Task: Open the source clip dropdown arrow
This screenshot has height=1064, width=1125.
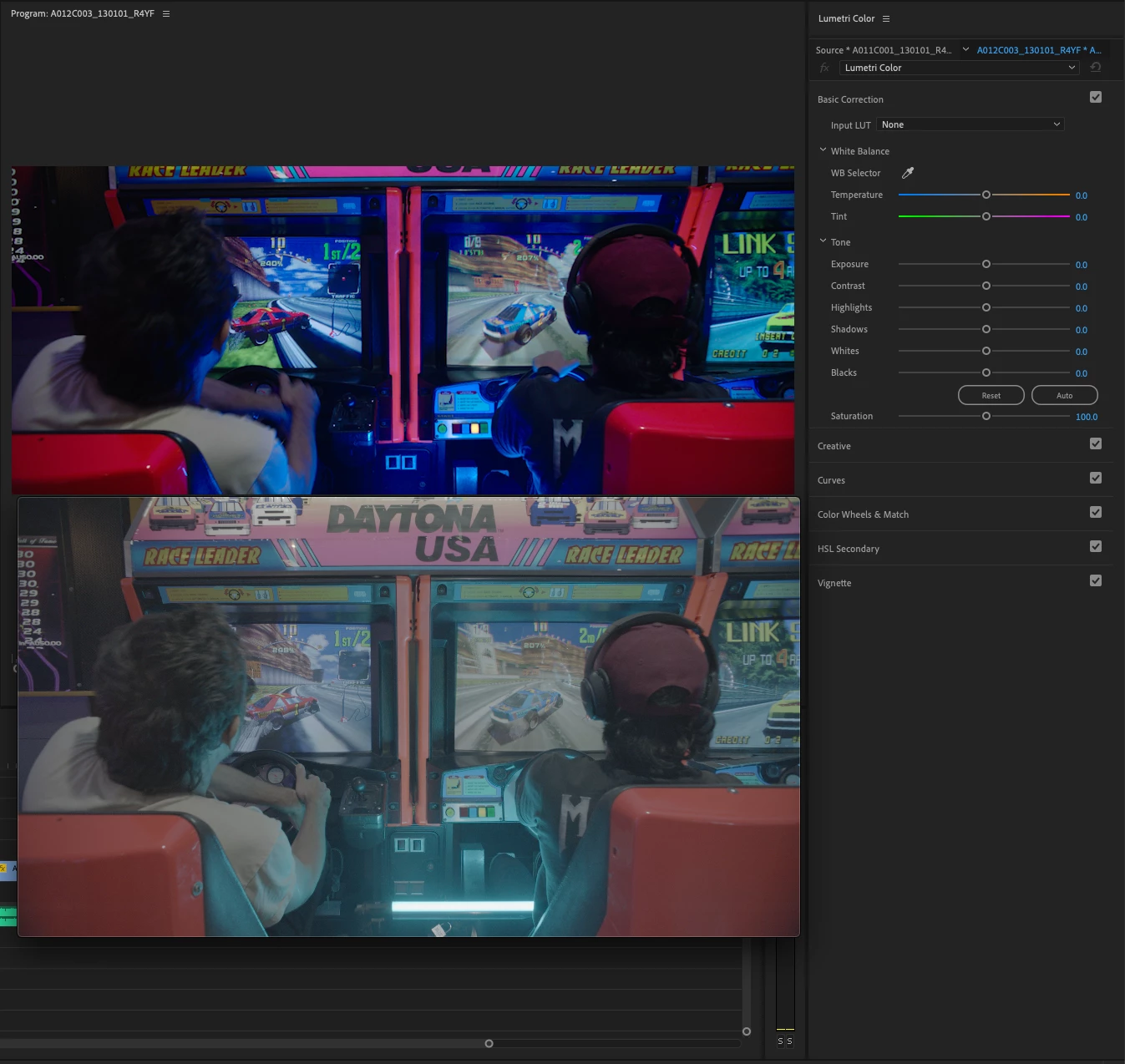Action: 965,49
